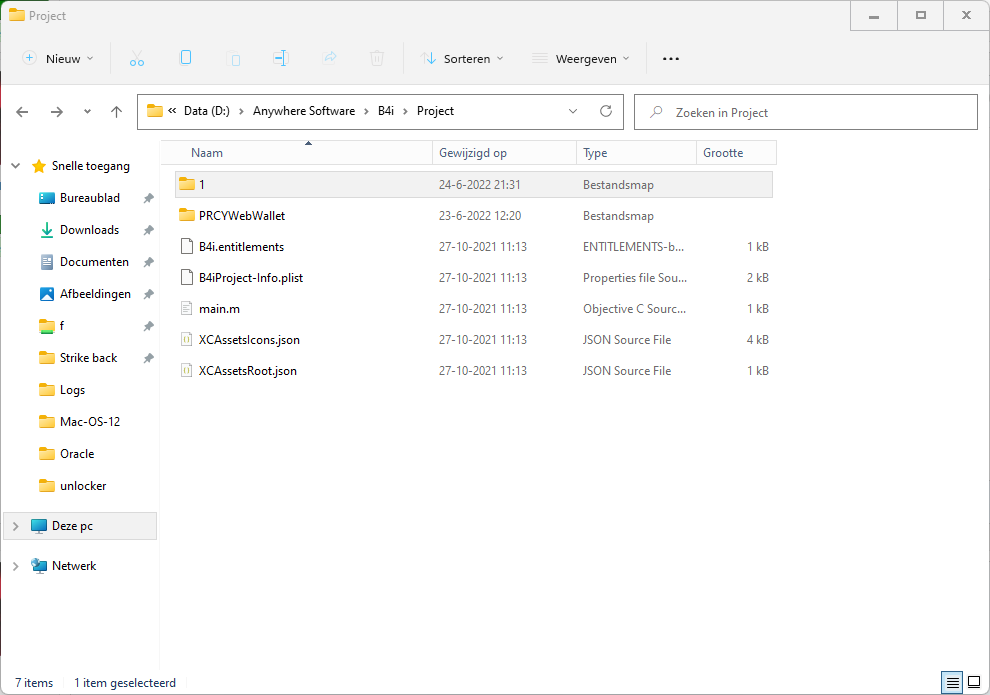The height and width of the screenshot is (695, 990).
Task: Open the address bar history dropdown
Action: (x=573, y=112)
